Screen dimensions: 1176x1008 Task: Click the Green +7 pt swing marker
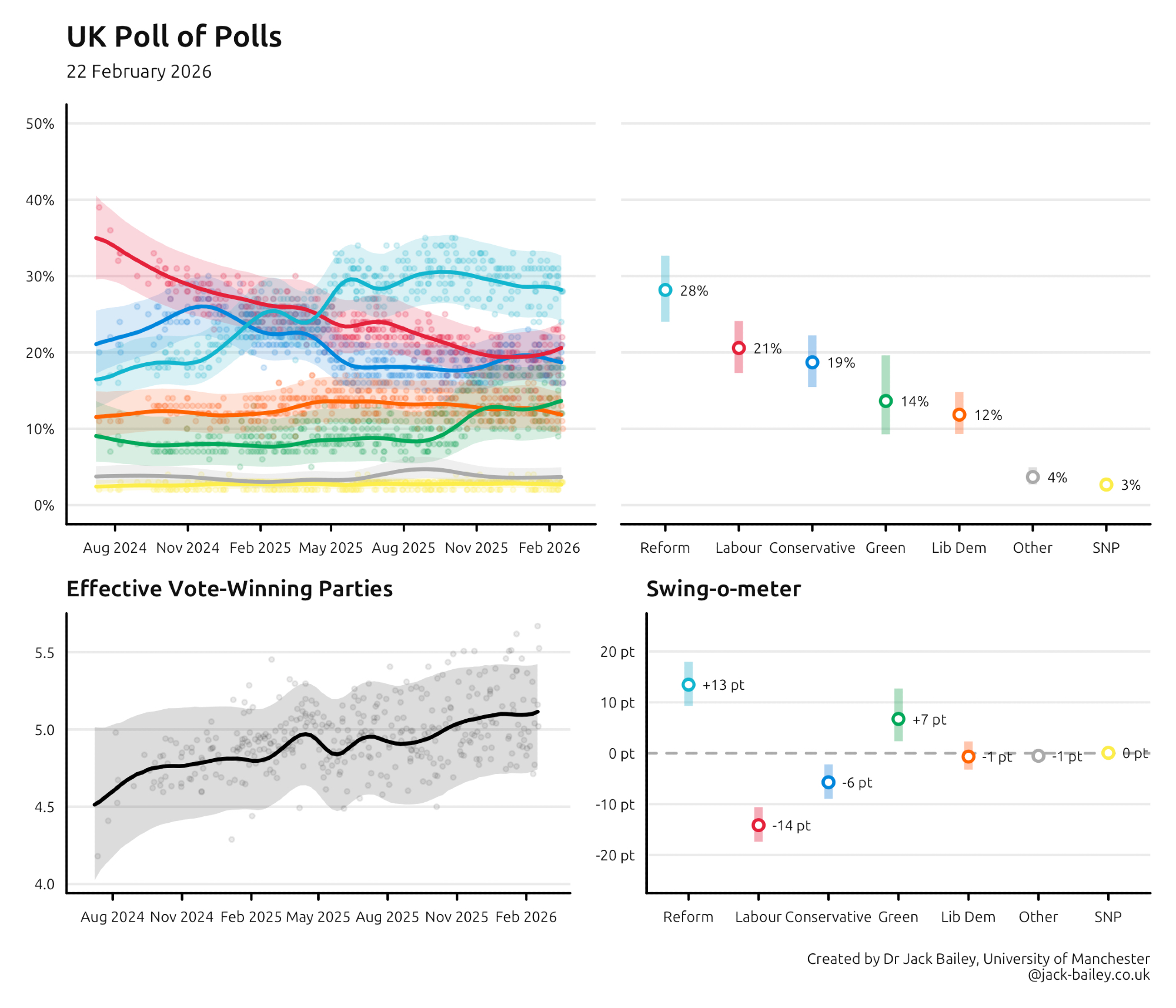click(898, 719)
